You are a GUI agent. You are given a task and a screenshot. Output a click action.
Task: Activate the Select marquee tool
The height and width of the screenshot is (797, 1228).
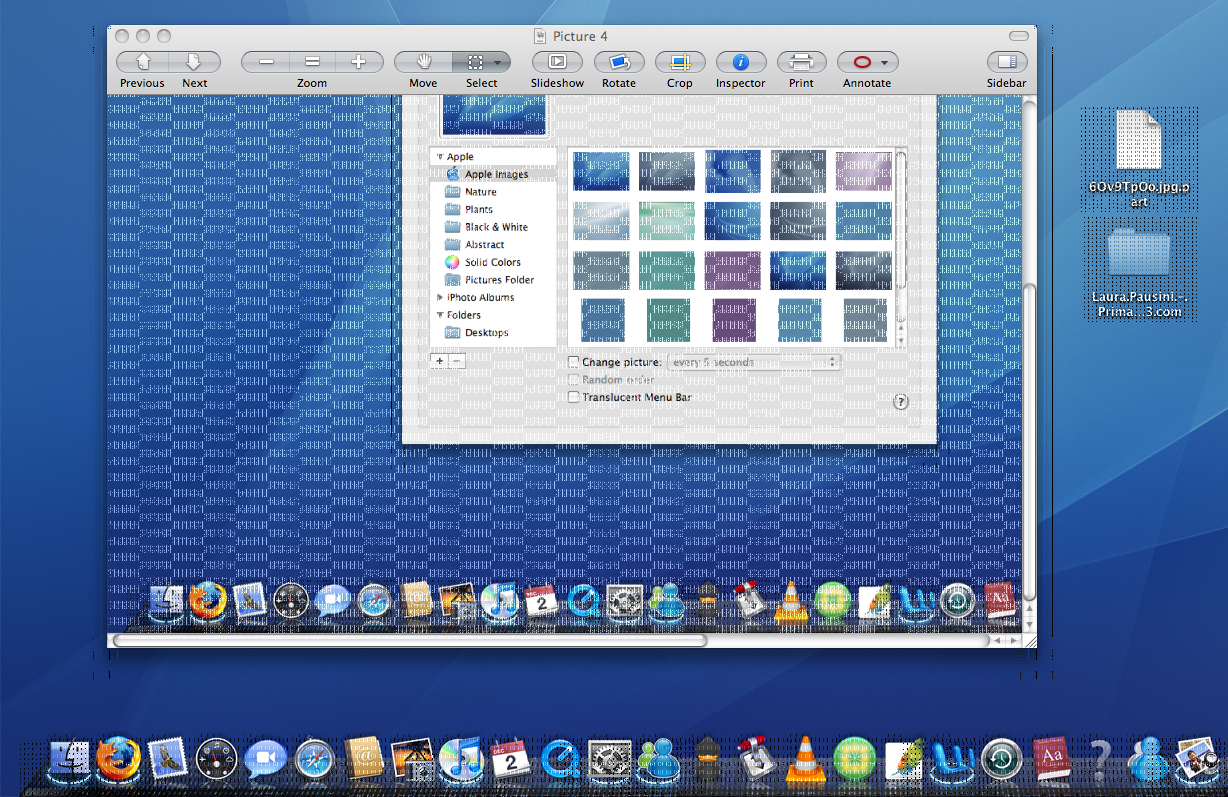coord(476,62)
